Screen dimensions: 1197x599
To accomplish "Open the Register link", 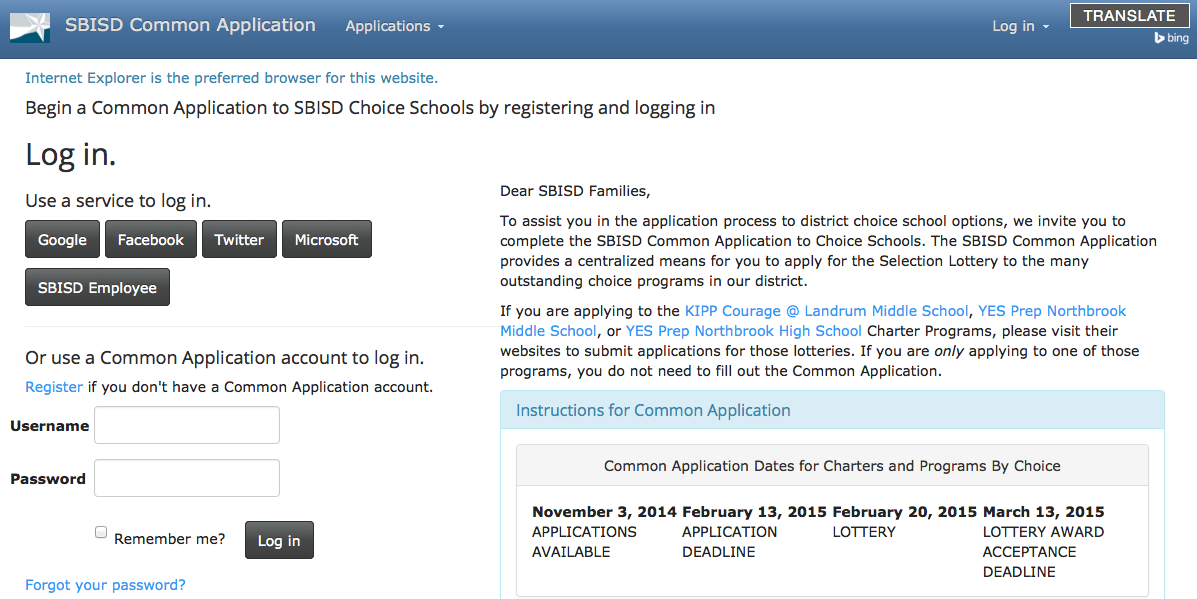I will tap(53, 387).
